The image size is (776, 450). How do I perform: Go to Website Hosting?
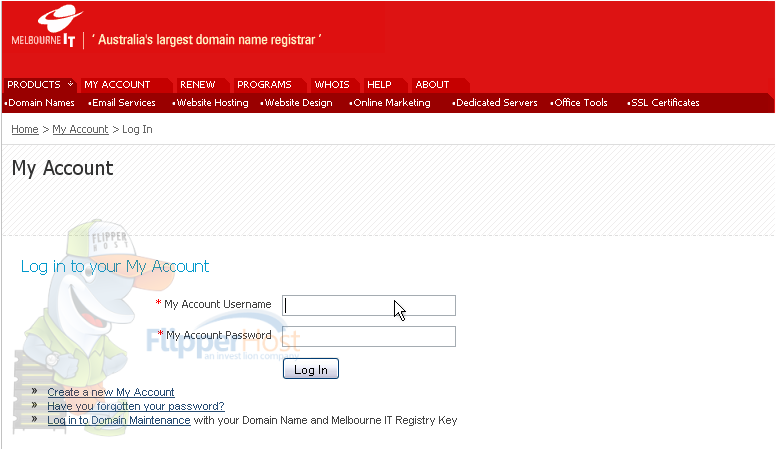click(212, 102)
